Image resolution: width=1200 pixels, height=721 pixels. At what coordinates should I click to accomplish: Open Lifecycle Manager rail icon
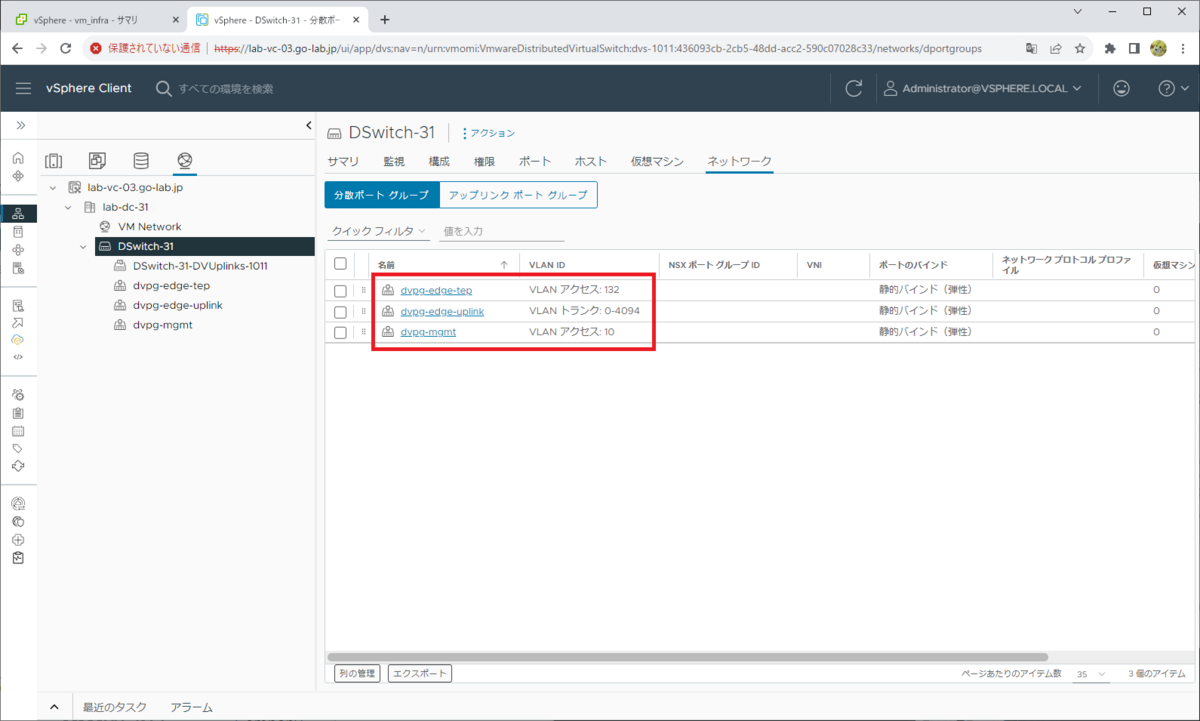click(x=18, y=466)
